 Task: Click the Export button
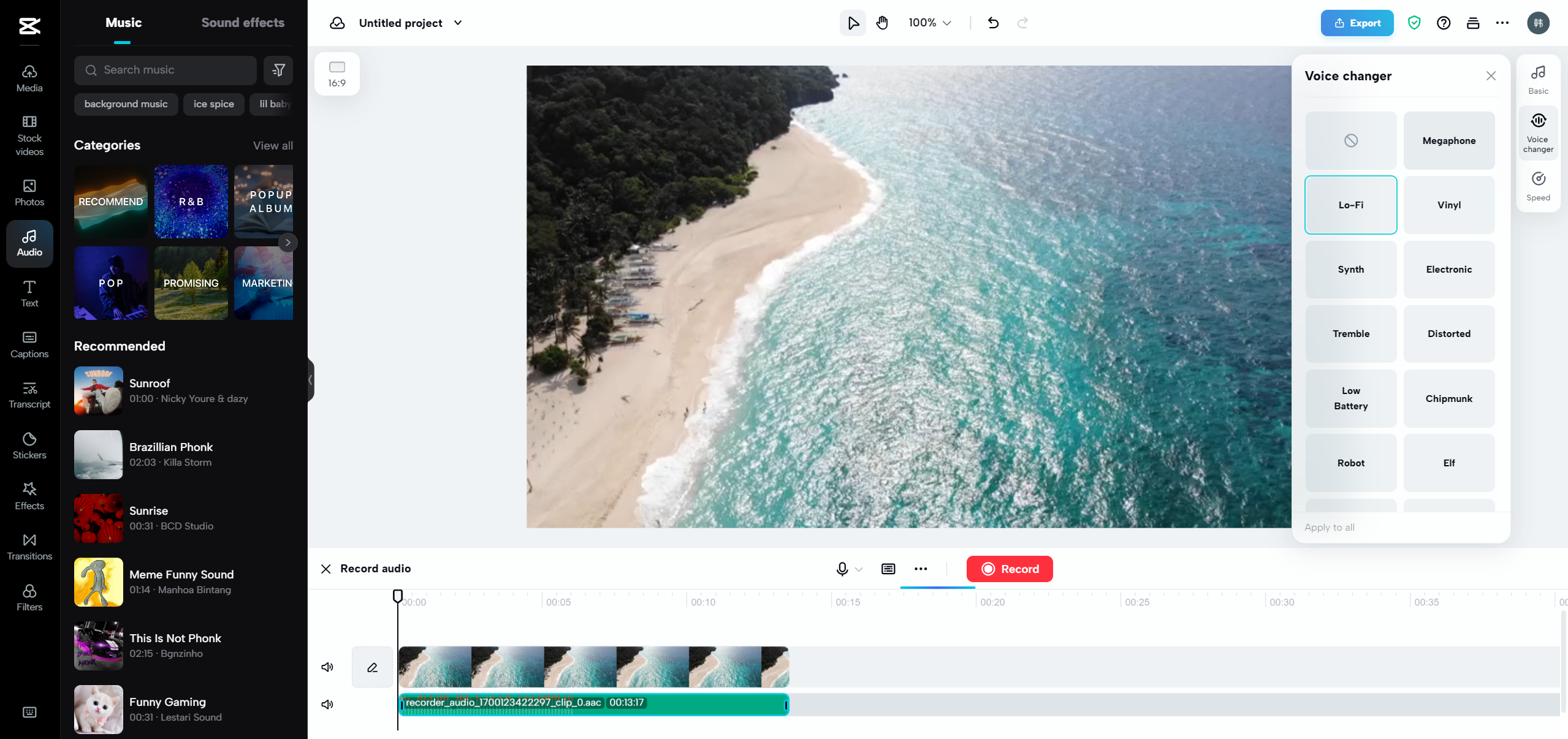[x=1357, y=23]
